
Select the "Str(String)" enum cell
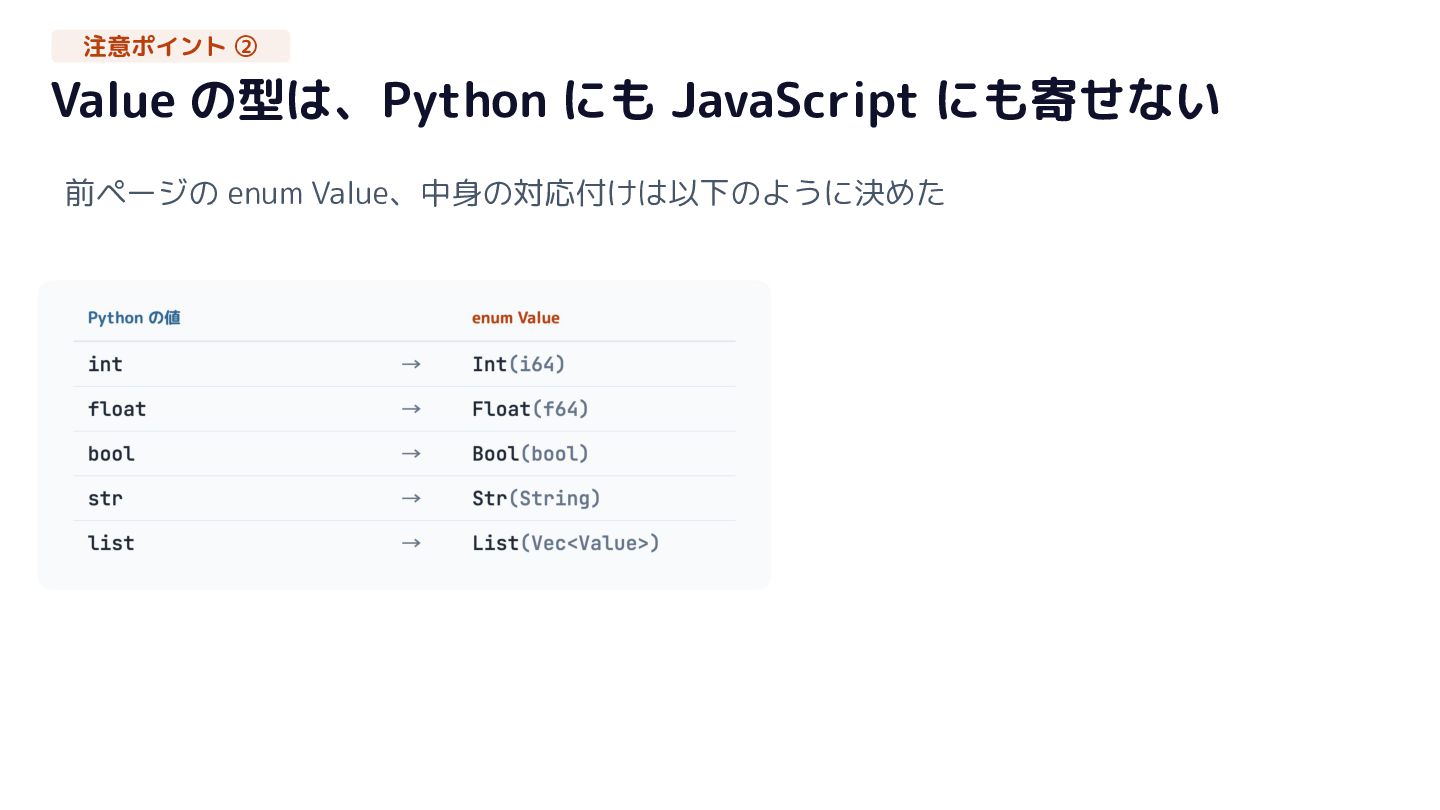click(537, 498)
